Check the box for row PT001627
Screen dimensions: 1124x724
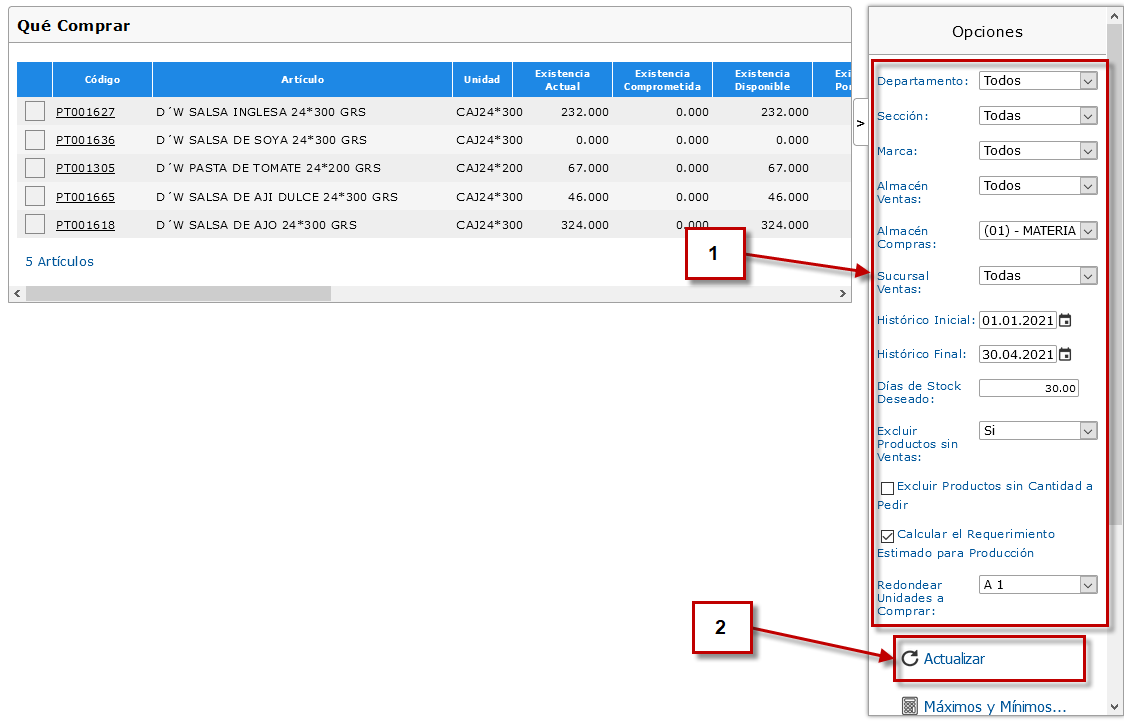coord(35,112)
